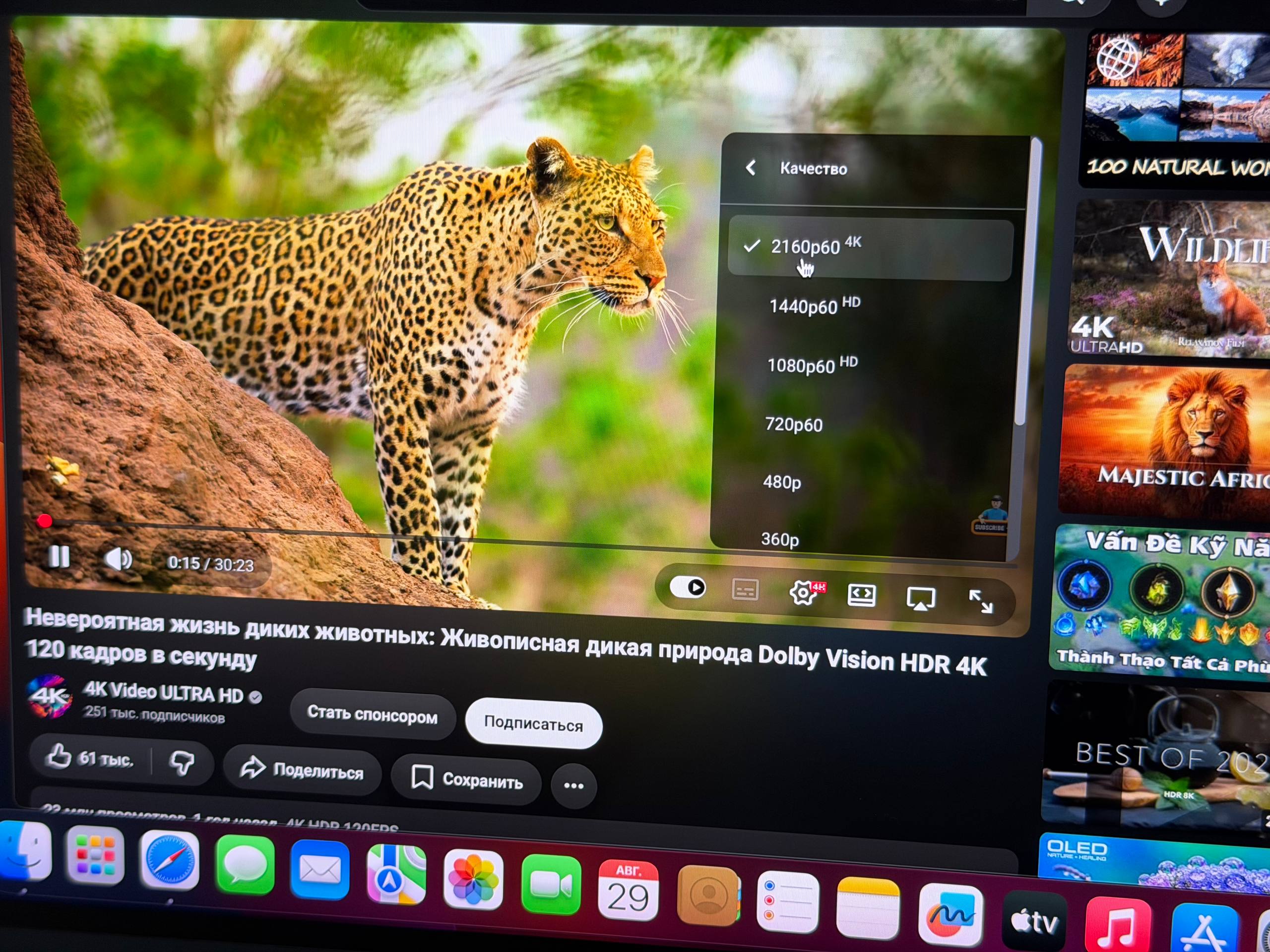Open Freeform from the Dock
The width and height of the screenshot is (1270, 952).
951,915
